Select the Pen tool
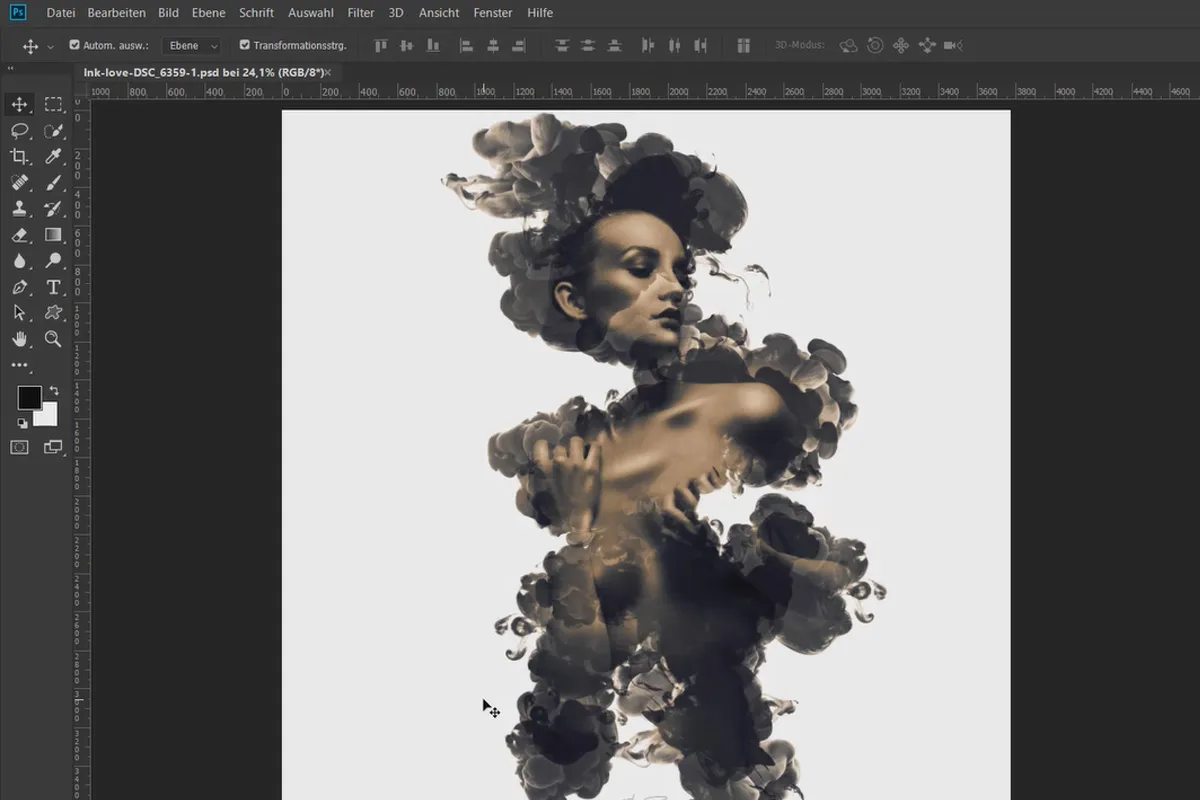 pos(19,287)
